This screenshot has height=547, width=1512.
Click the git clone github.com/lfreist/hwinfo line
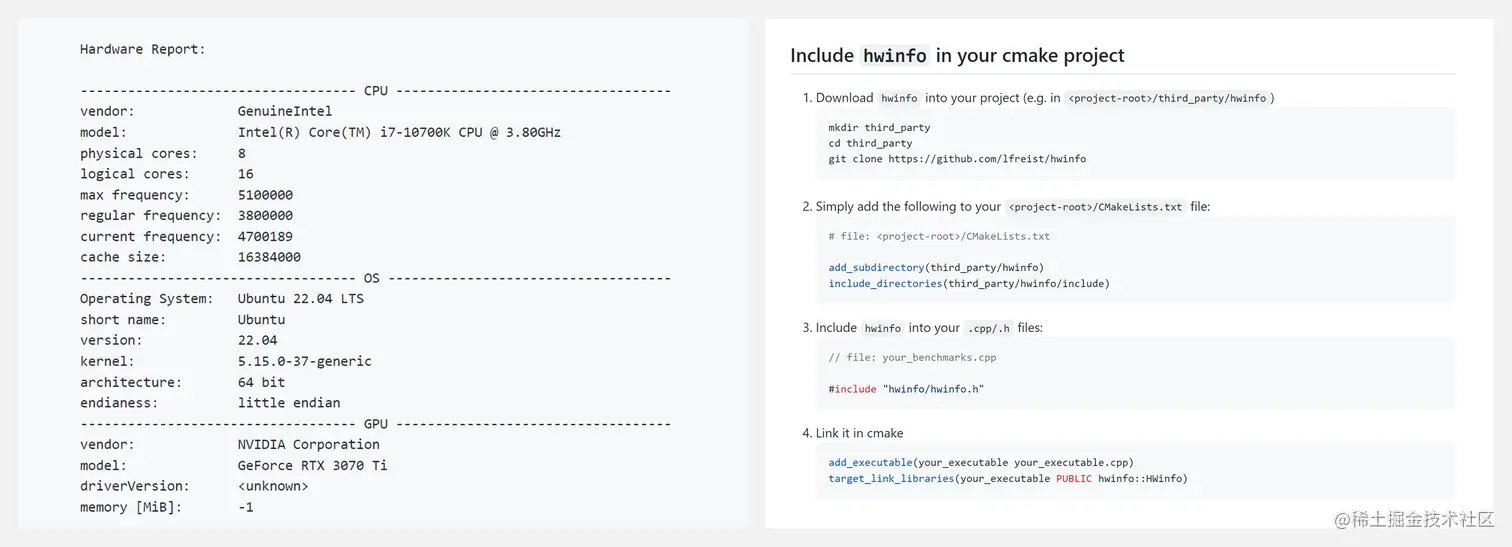point(957,159)
